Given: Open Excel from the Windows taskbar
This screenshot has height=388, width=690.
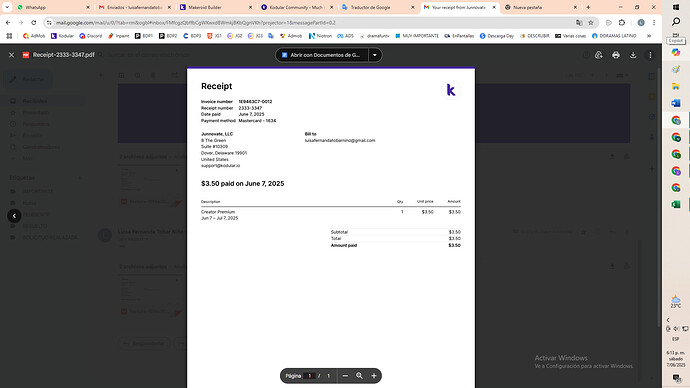Looking at the screenshot, I should 676,205.
